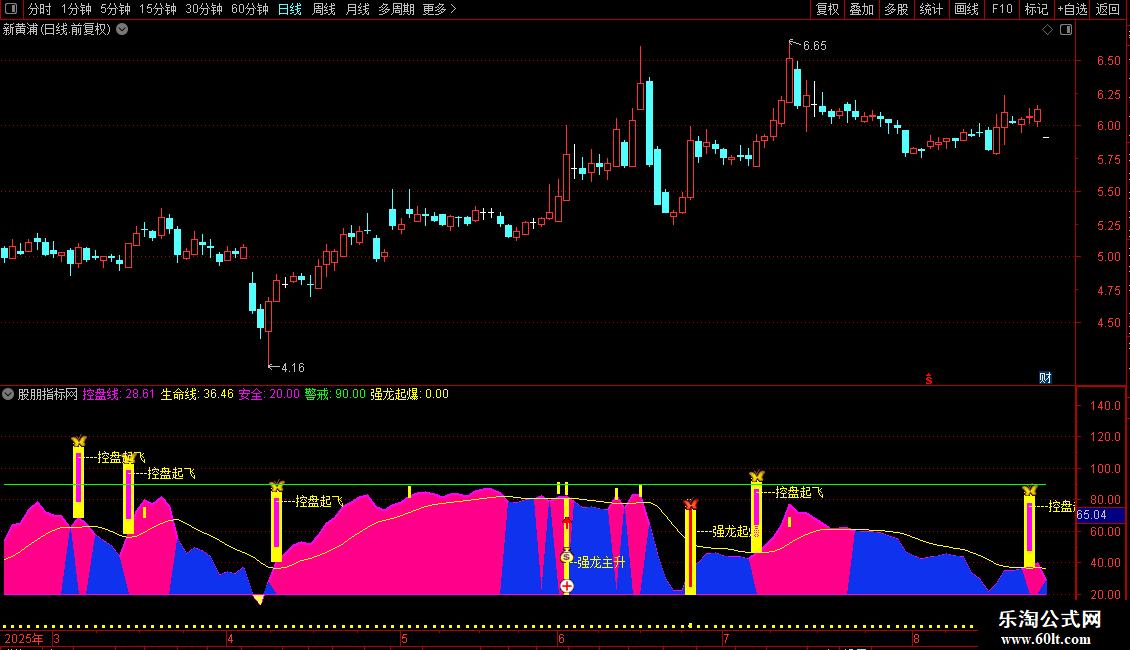Screen dimensions: 1130x650
Task: Expand the 更多 periods menu
Action: tap(439, 9)
